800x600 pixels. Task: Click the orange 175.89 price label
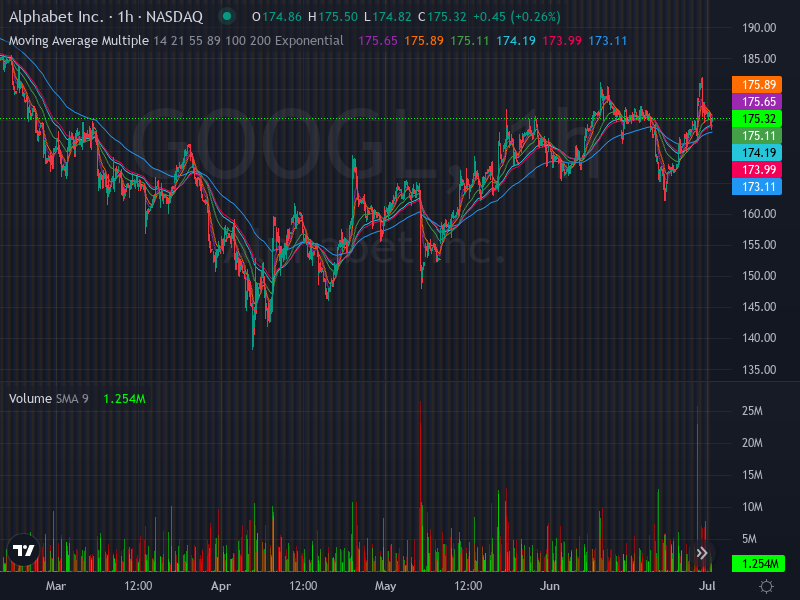757,84
